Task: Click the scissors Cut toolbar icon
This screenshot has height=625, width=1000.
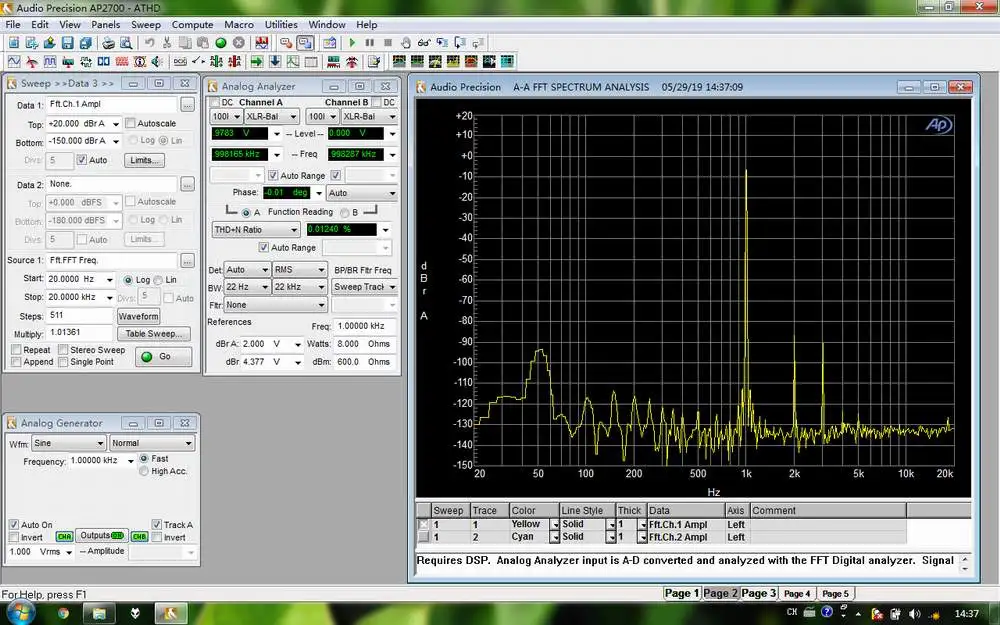Action: coord(167,43)
